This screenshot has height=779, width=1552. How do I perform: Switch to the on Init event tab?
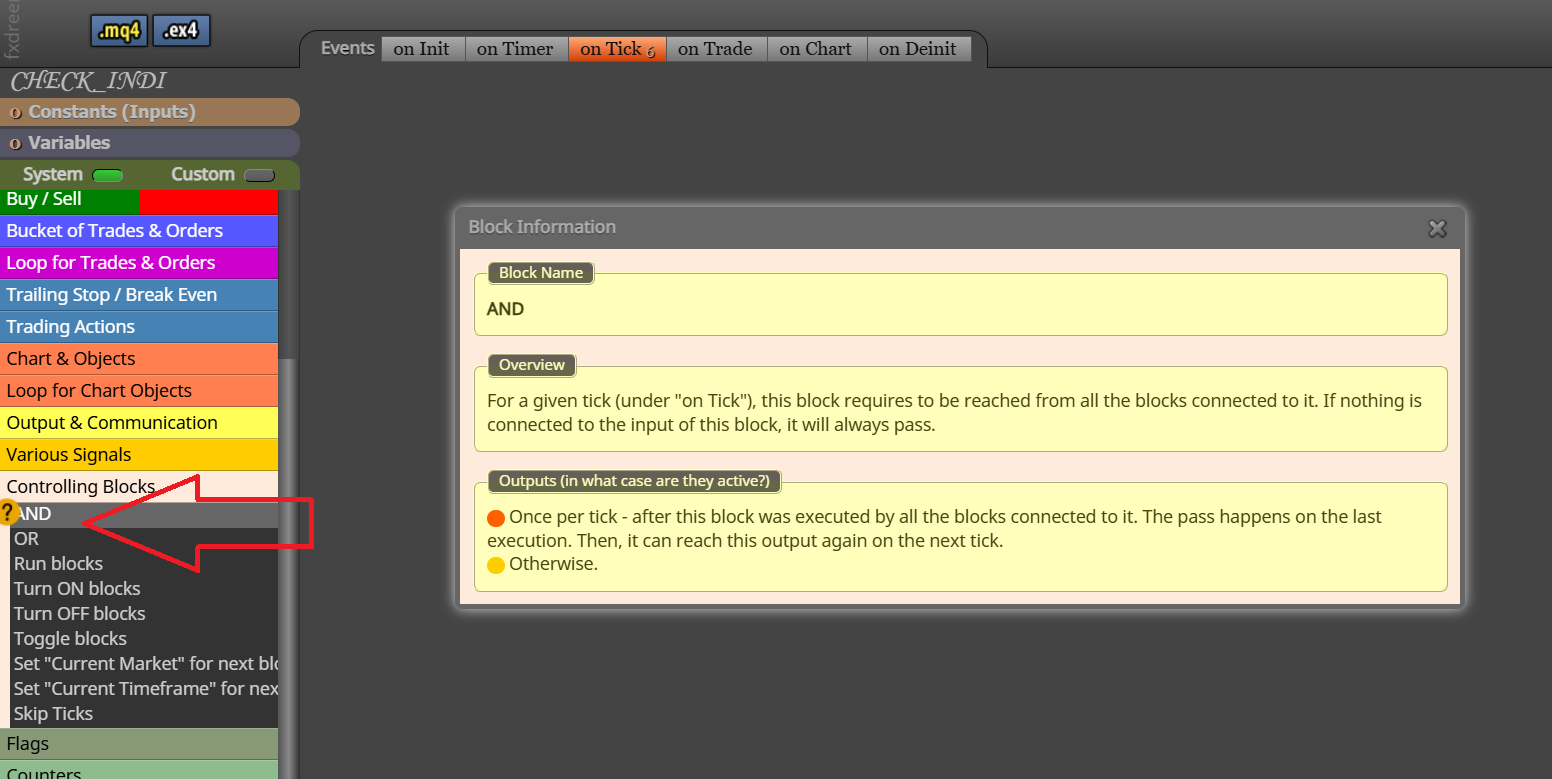pos(422,48)
